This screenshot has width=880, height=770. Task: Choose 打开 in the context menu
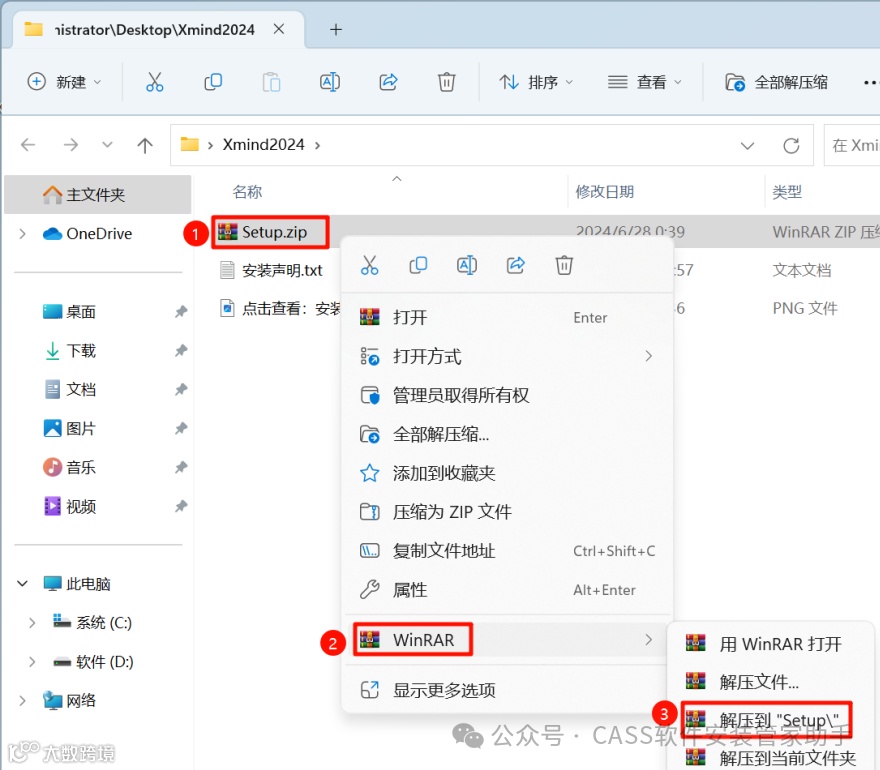[x=507, y=318]
